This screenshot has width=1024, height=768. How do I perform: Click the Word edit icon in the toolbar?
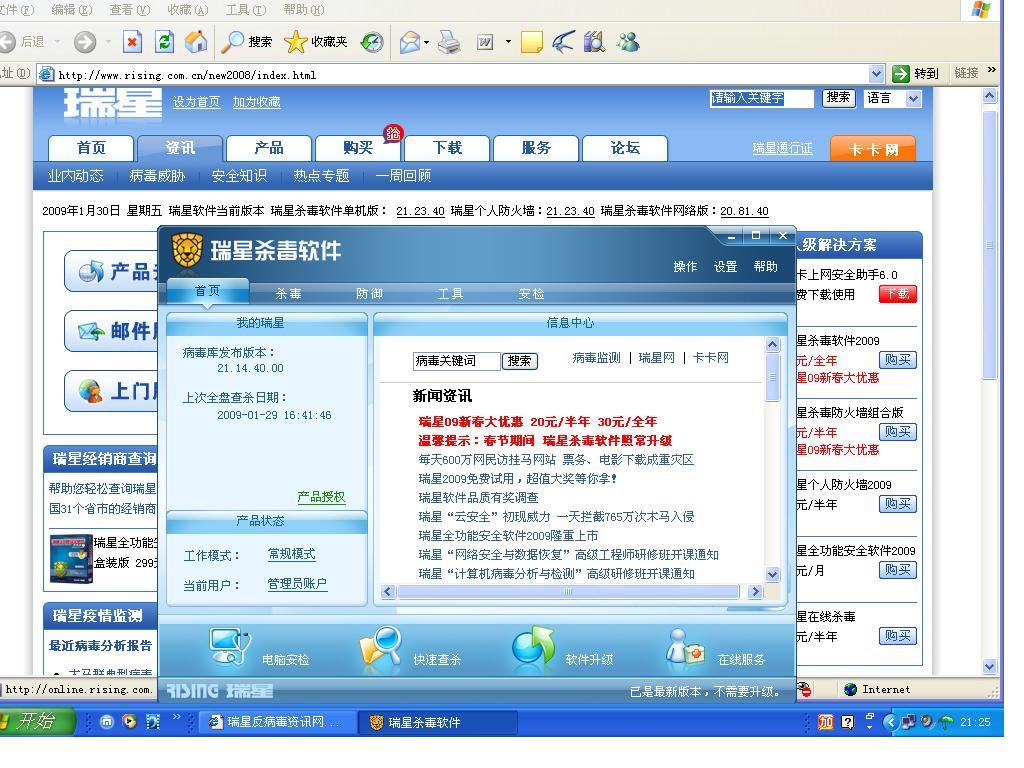(485, 42)
